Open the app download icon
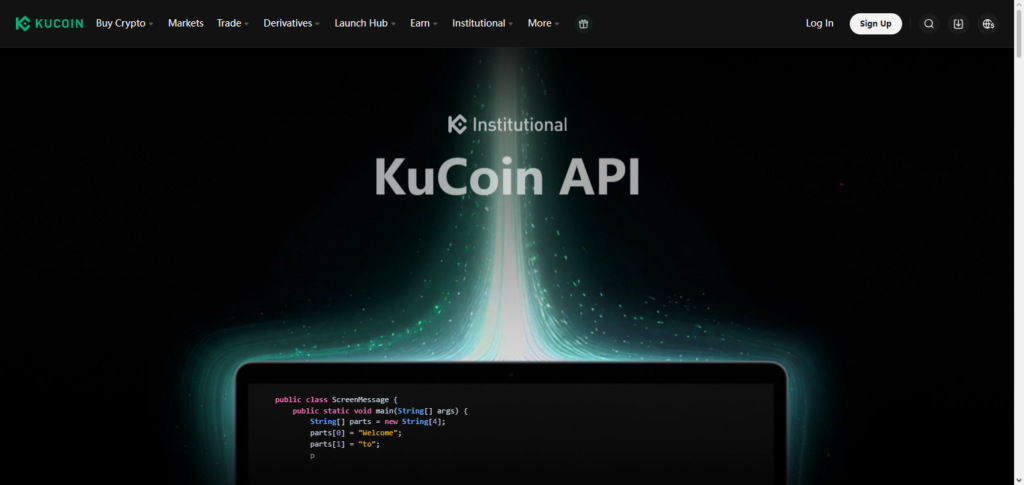The image size is (1024, 485). tap(958, 24)
